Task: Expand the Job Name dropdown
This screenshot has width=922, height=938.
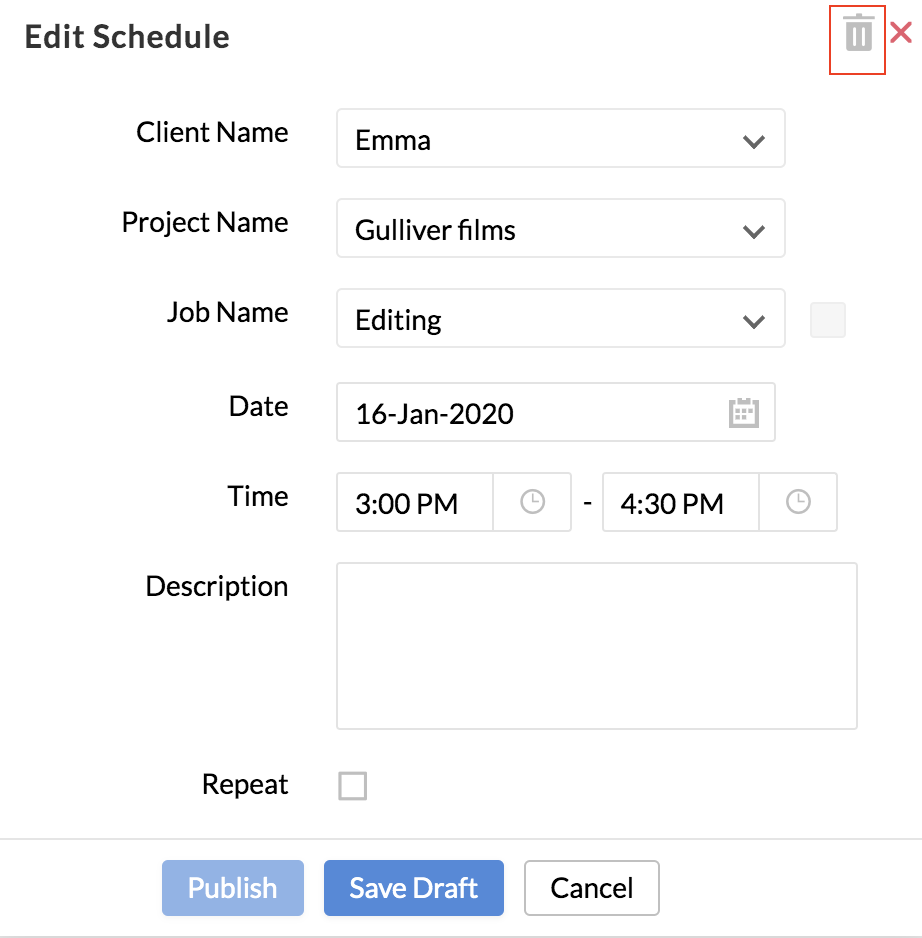Action: pos(753,321)
